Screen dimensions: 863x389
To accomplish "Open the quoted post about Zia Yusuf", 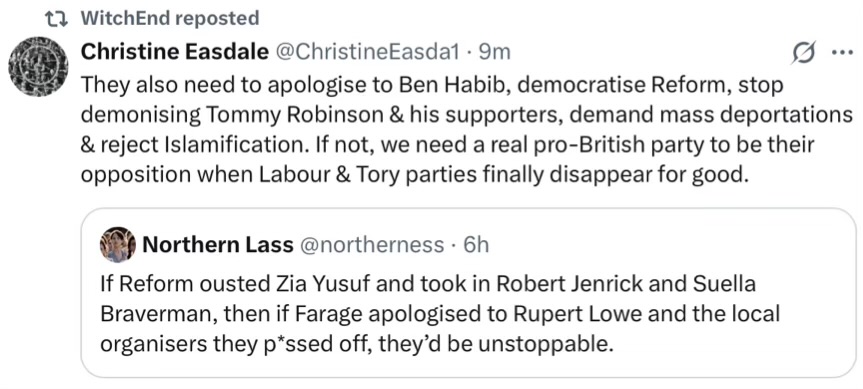I will coord(468,293).
